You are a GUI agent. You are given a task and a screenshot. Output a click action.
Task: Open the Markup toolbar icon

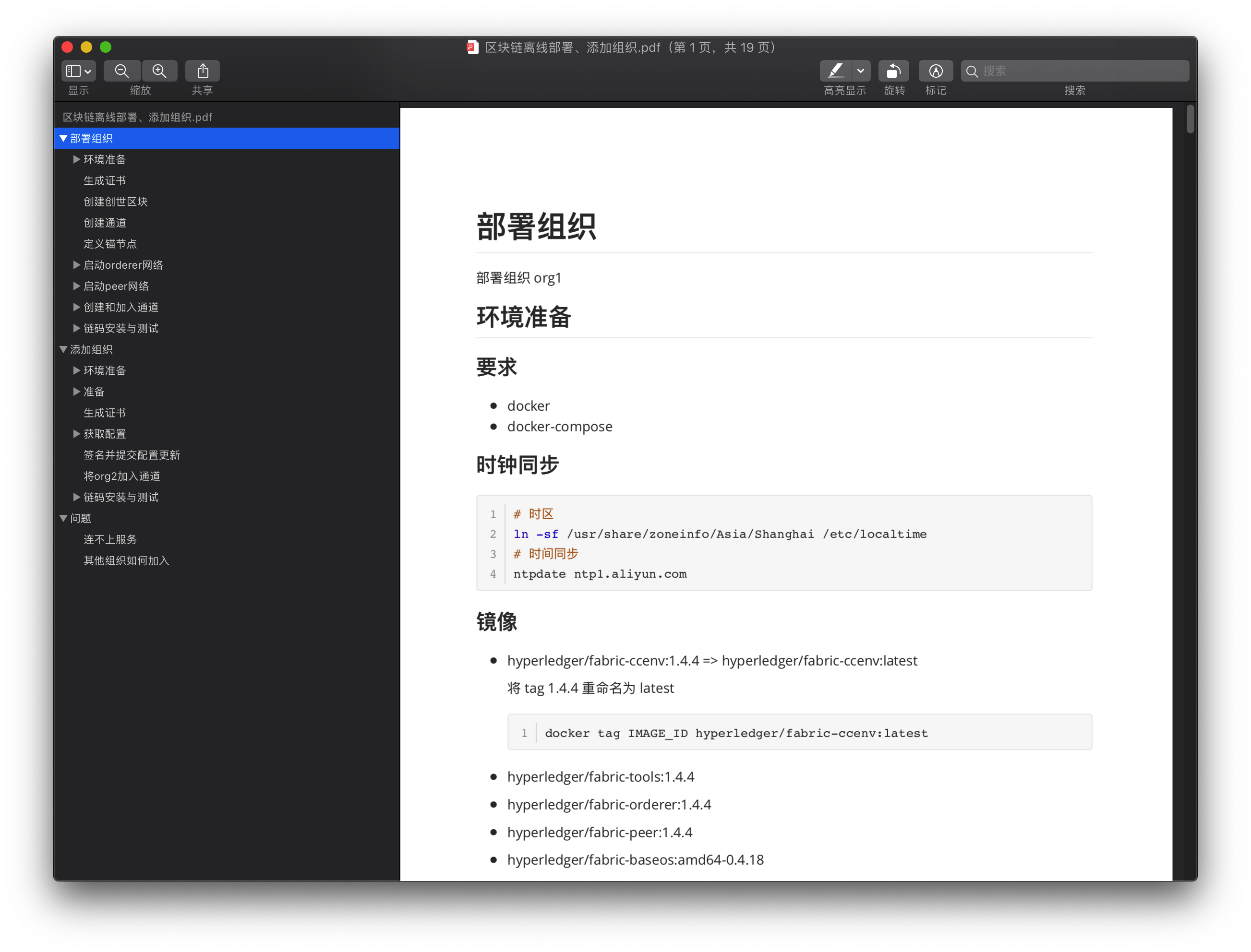935,71
